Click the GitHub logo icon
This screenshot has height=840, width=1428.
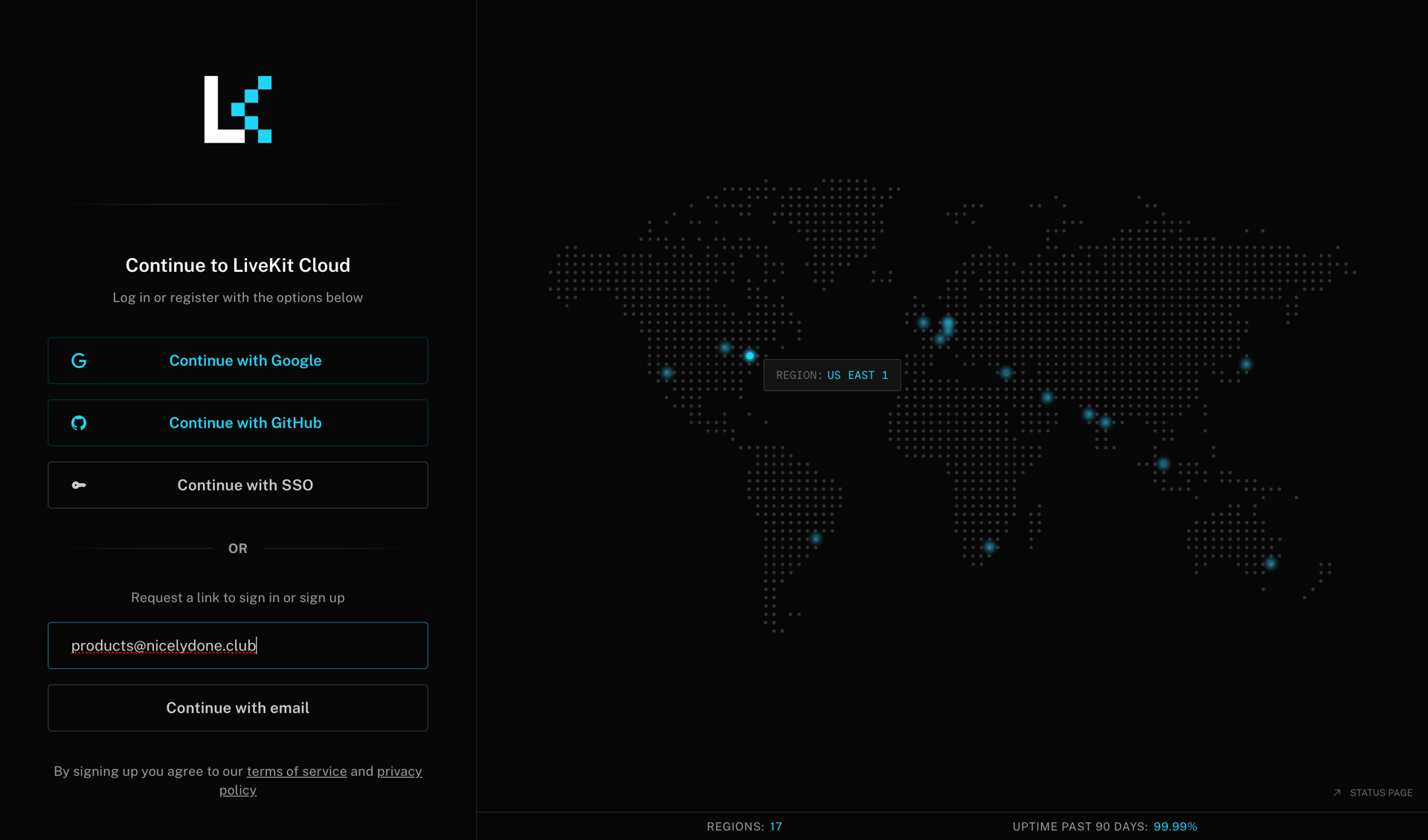(79, 423)
